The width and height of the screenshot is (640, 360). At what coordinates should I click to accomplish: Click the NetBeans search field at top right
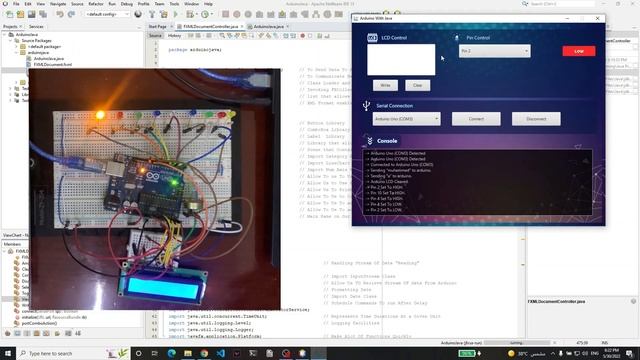pos(561,4)
